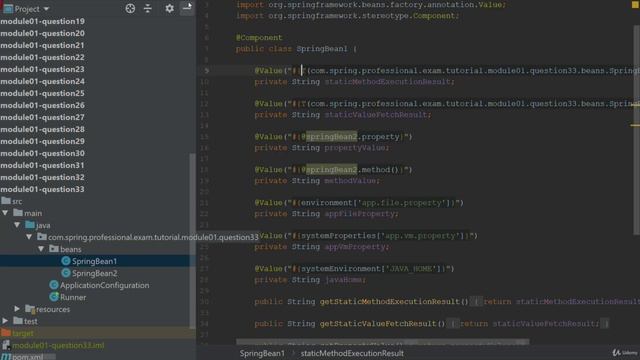Select module01-question22 module
640x360 pixels.
click(x=42, y=57)
